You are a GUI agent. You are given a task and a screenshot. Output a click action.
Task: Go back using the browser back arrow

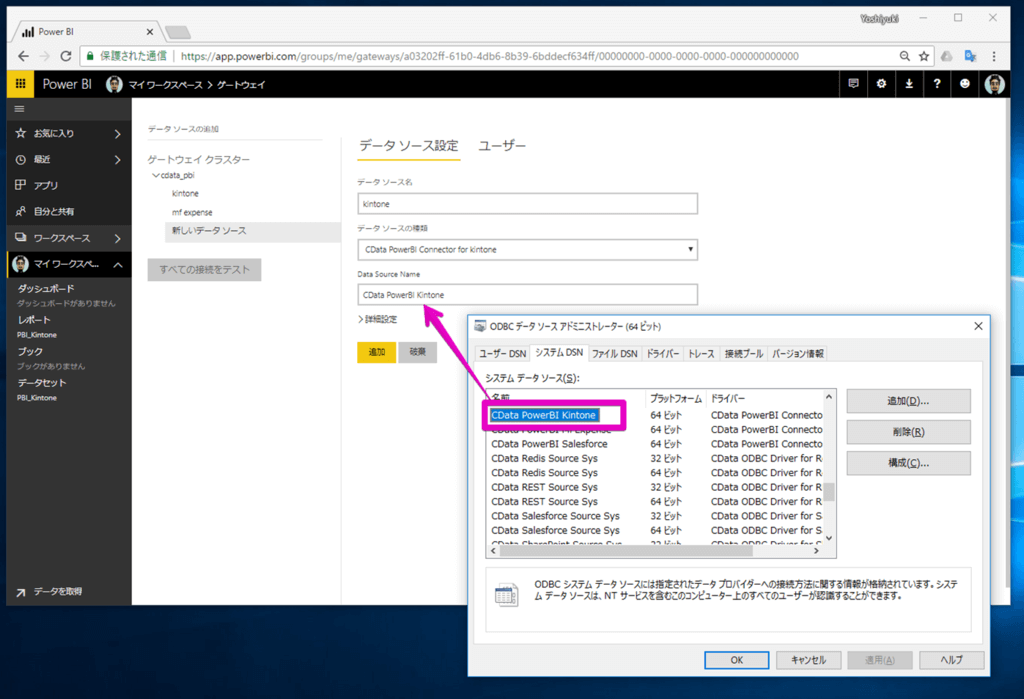24,56
